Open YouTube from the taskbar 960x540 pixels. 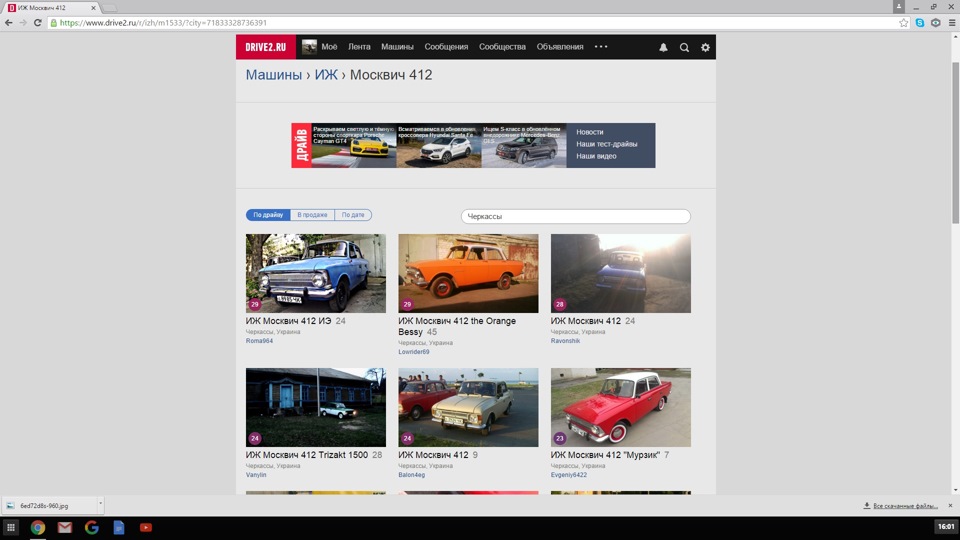(146, 527)
